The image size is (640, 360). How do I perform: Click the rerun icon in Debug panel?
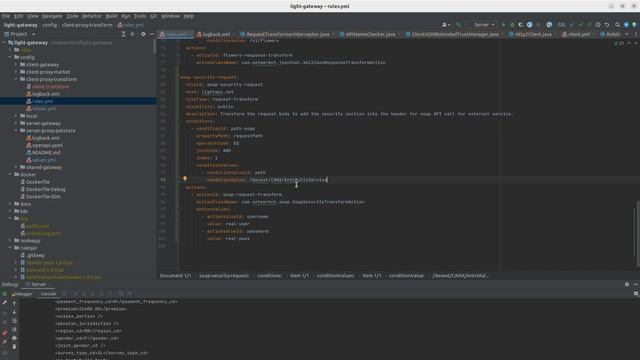[4, 294]
